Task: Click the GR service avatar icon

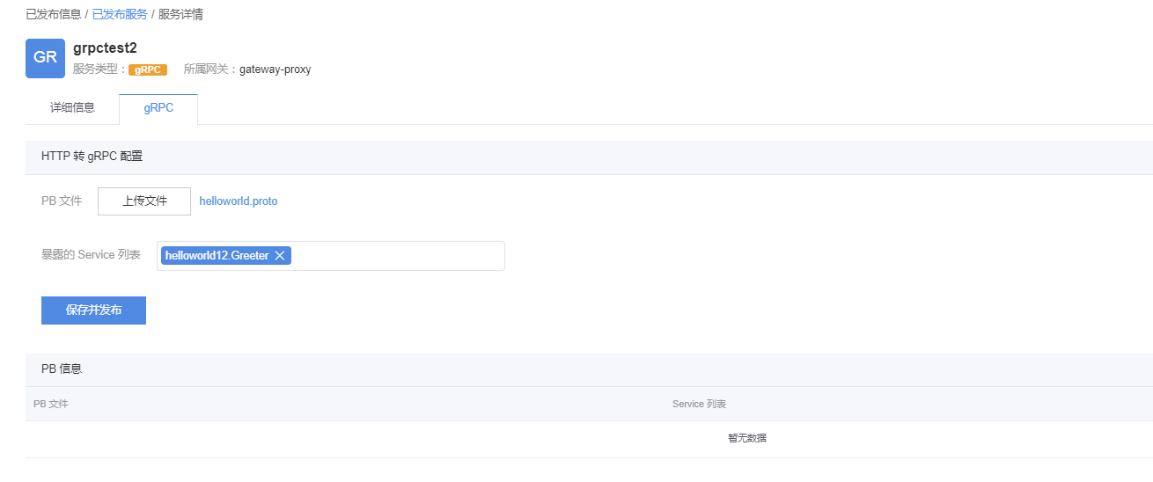Action: coord(45,58)
